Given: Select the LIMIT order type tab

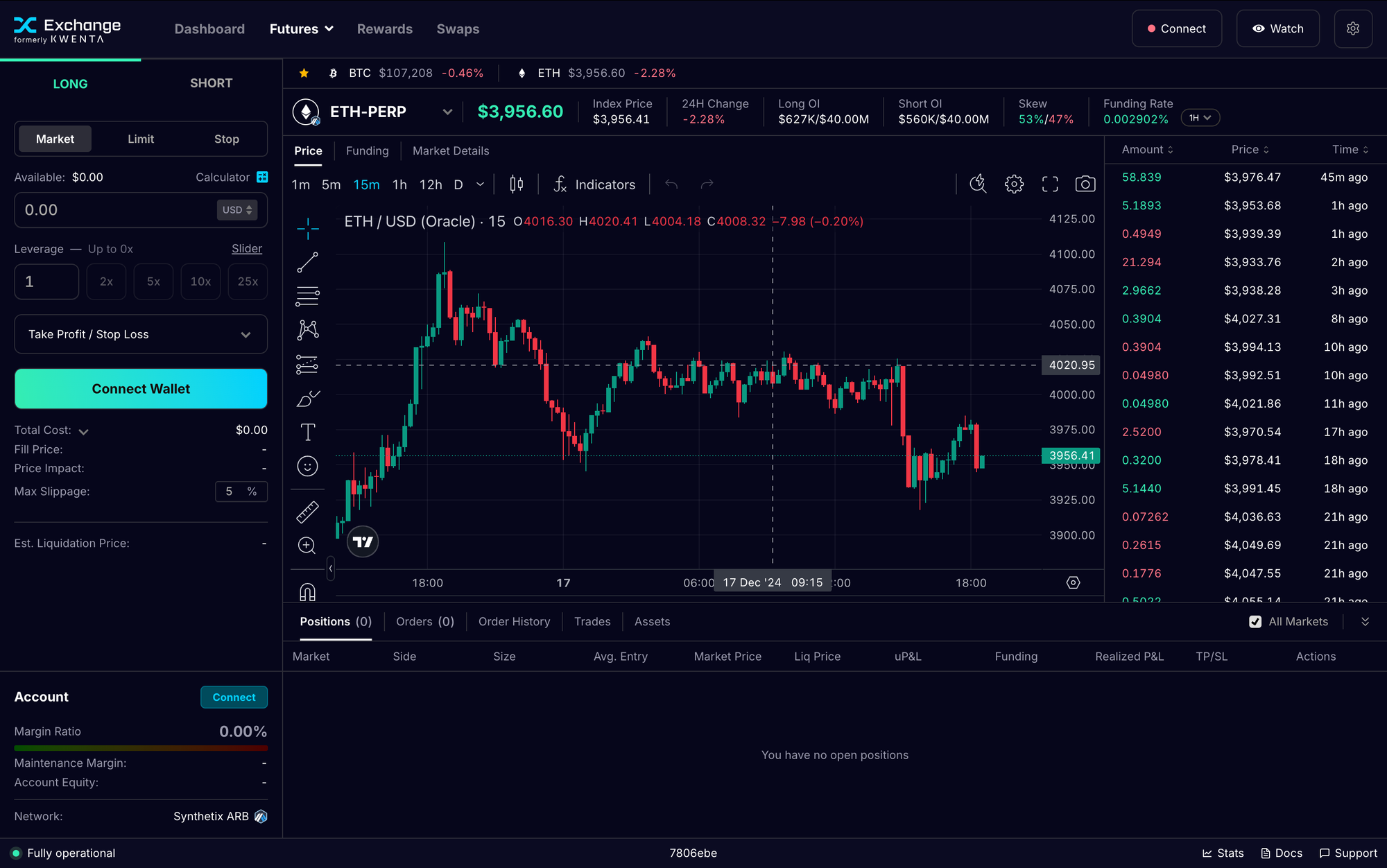Looking at the screenshot, I should pyautogui.click(x=140, y=139).
